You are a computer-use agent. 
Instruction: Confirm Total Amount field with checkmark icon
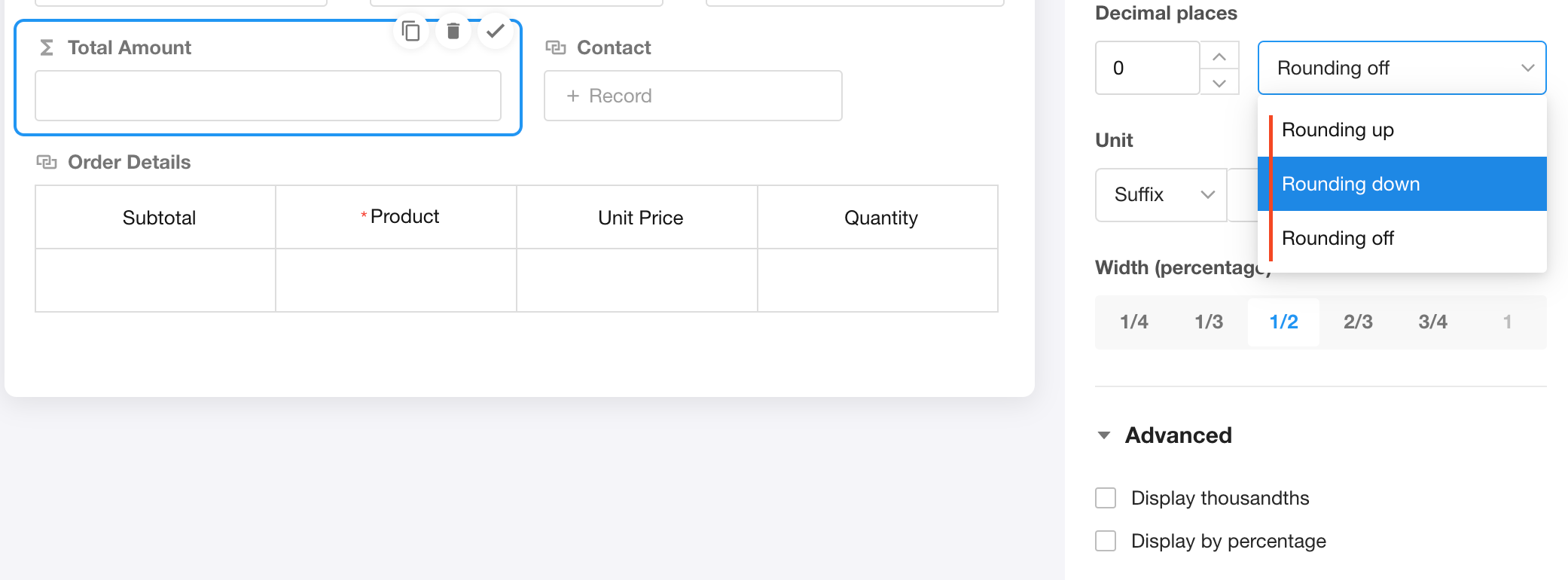click(496, 31)
